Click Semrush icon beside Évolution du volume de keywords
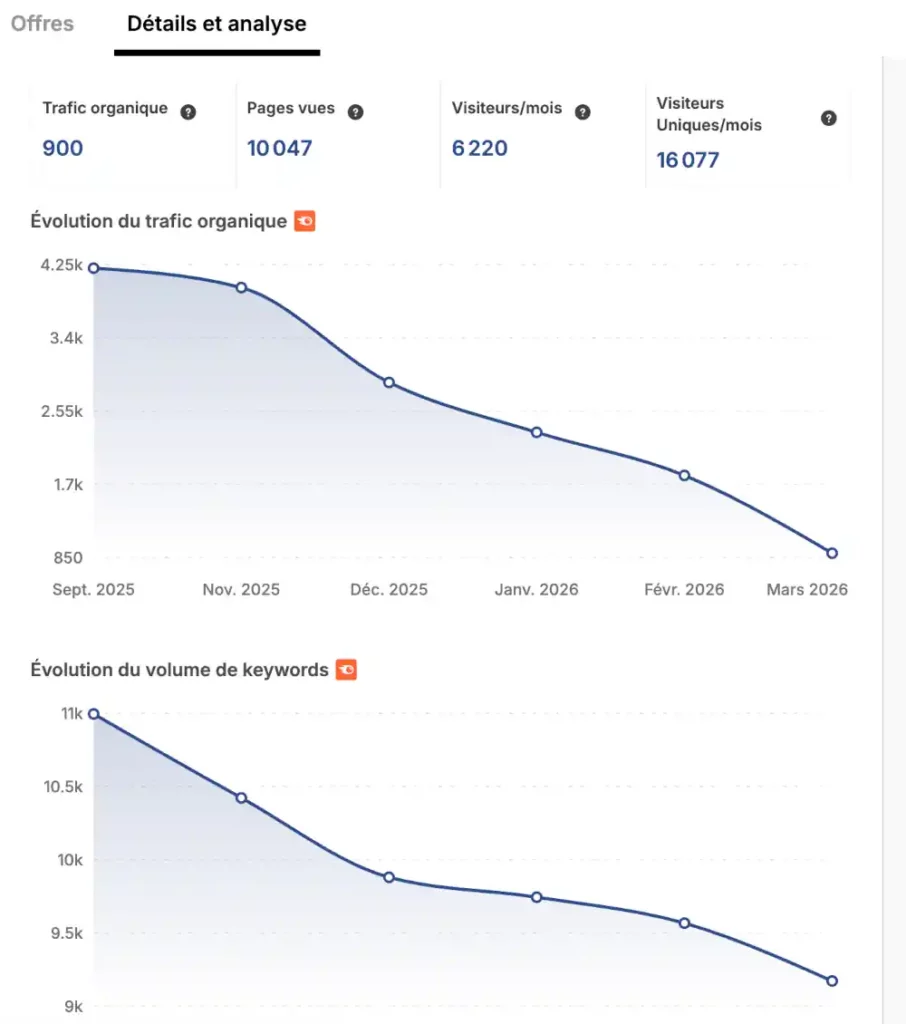This screenshot has height=1024, width=906. (x=346, y=669)
